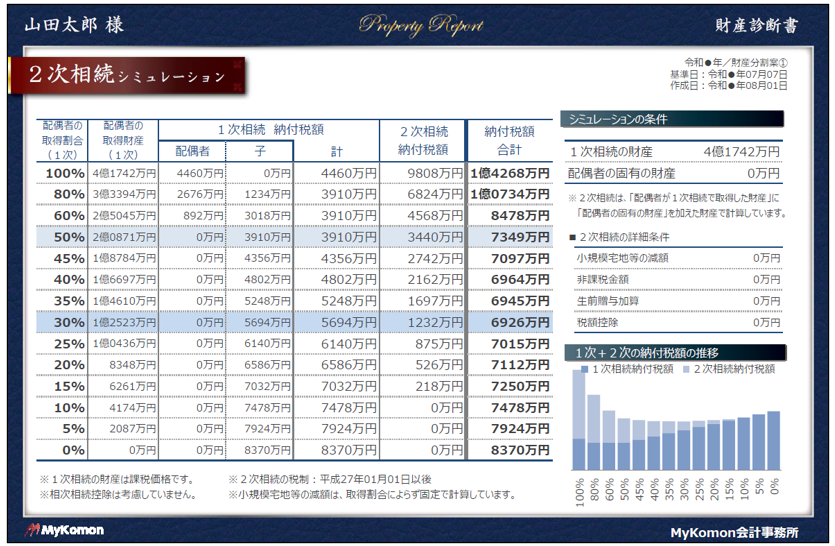This screenshot has width=835, height=546.
Task: Click the 2次相続 納付税額 column header
Action: click(423, 140)
